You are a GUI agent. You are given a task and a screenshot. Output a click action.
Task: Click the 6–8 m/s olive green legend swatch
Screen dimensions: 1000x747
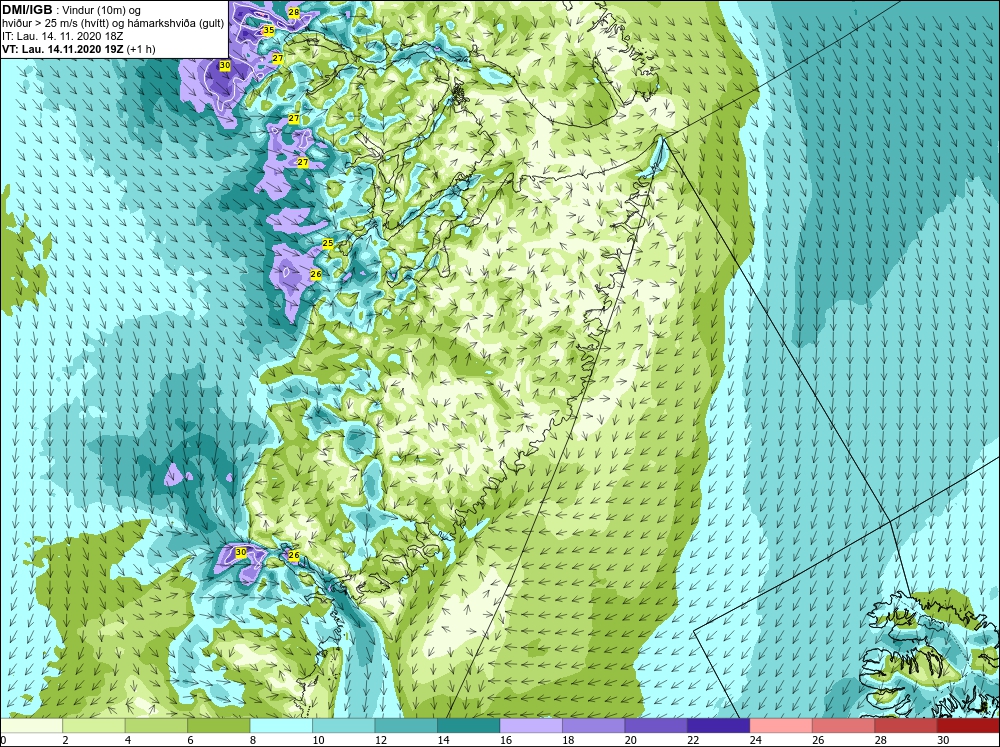click(x=219, y=725)
